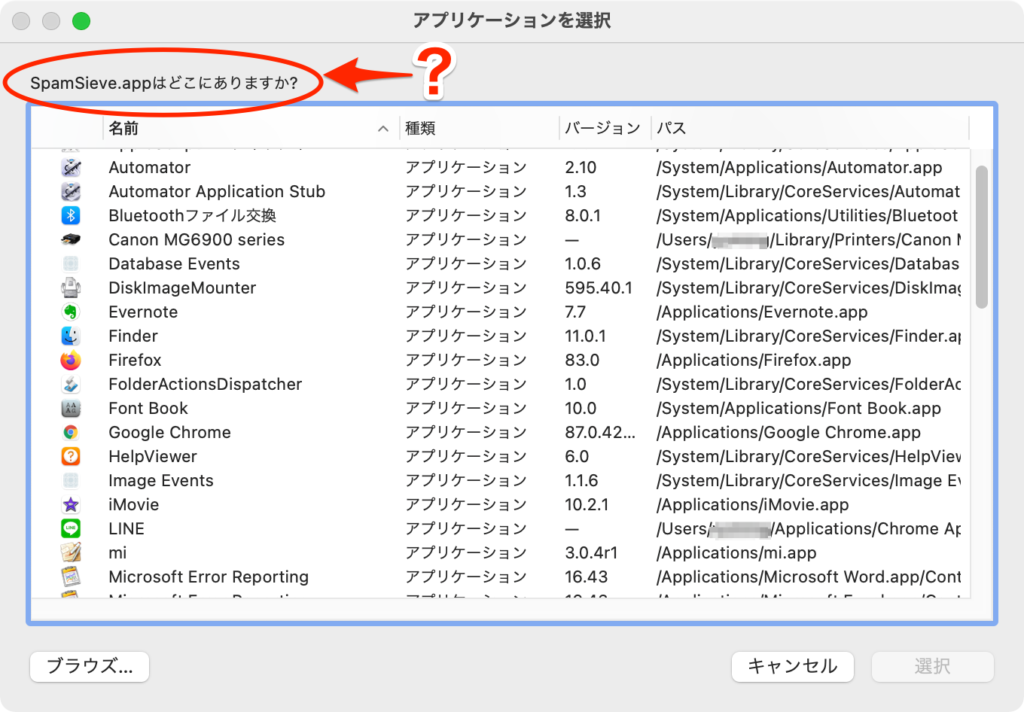Screen dimensions: 1024x712
Task: Click the /System/Applications/Font Book.app path
Action: 799,408
